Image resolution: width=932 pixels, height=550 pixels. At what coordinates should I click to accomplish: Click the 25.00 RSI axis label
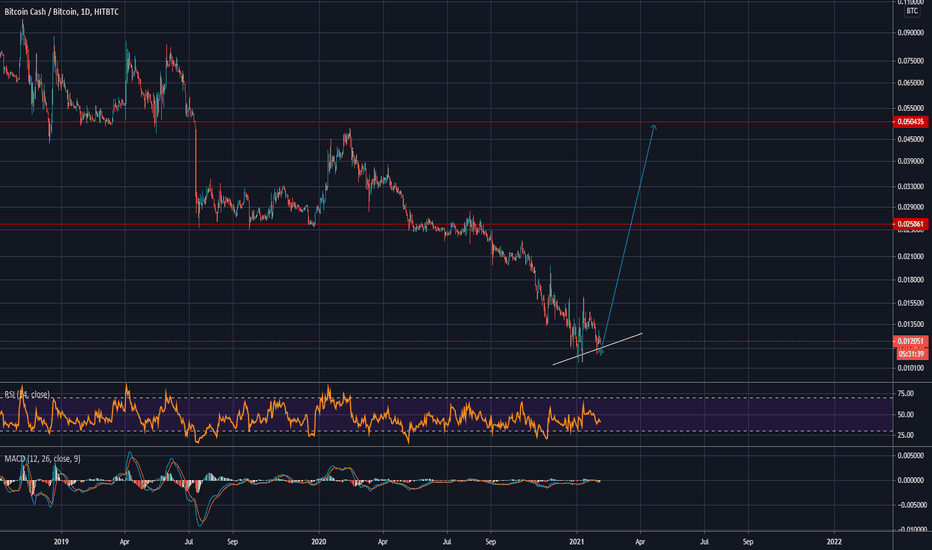coord(905,435)
